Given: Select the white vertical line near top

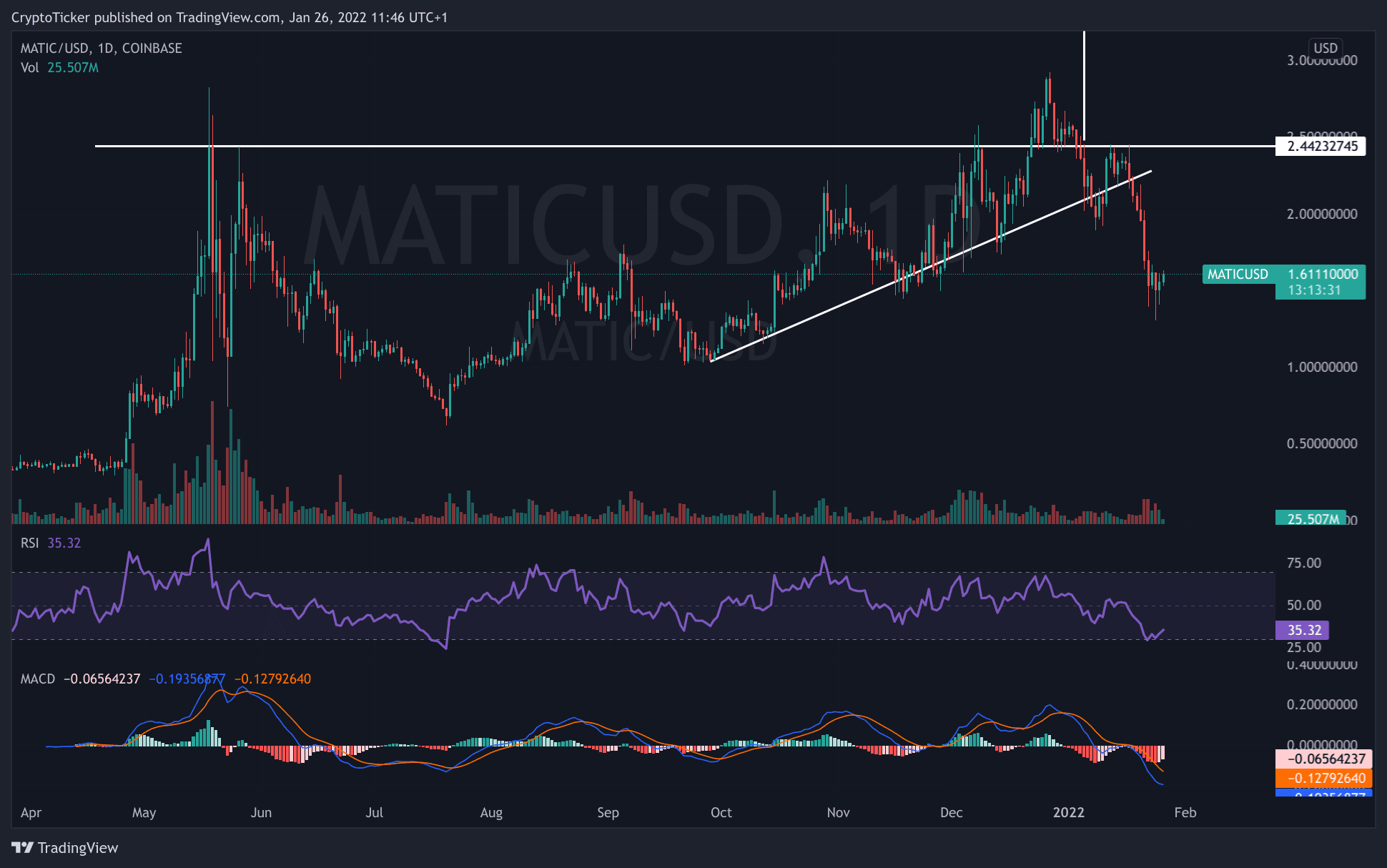Looking at the screenshot, I should (1084, 86).
